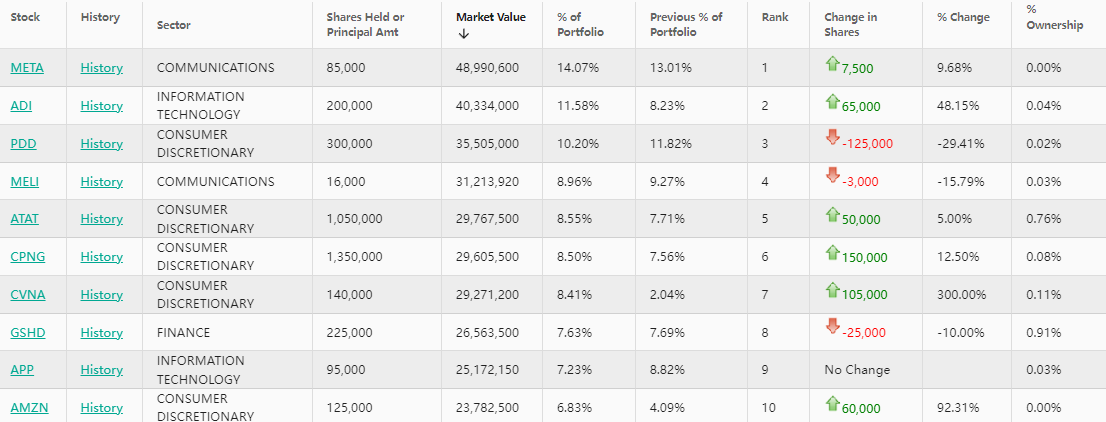Click the green up arrow in META row
The image size is (1106, 422).
[x=832, y=64]
